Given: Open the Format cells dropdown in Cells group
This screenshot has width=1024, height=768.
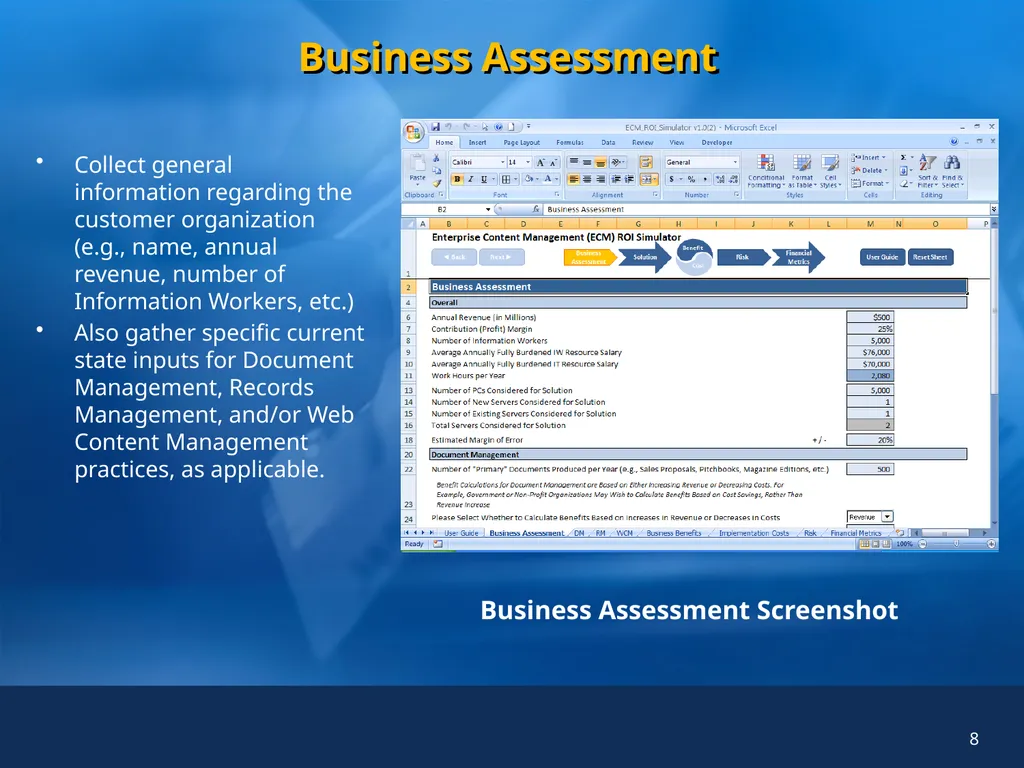Looking at the screenshot, I should click(869, 184).
